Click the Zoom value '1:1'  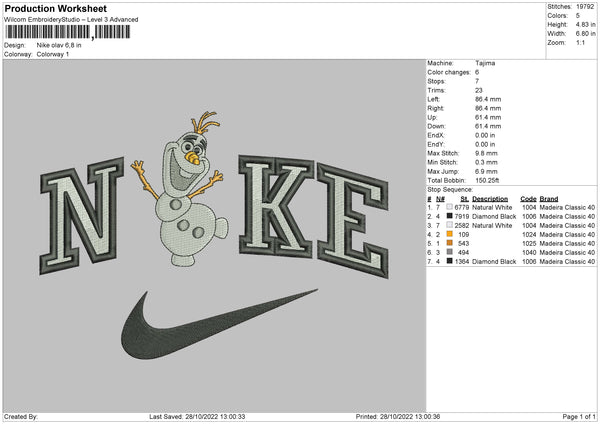pos(580,42)
